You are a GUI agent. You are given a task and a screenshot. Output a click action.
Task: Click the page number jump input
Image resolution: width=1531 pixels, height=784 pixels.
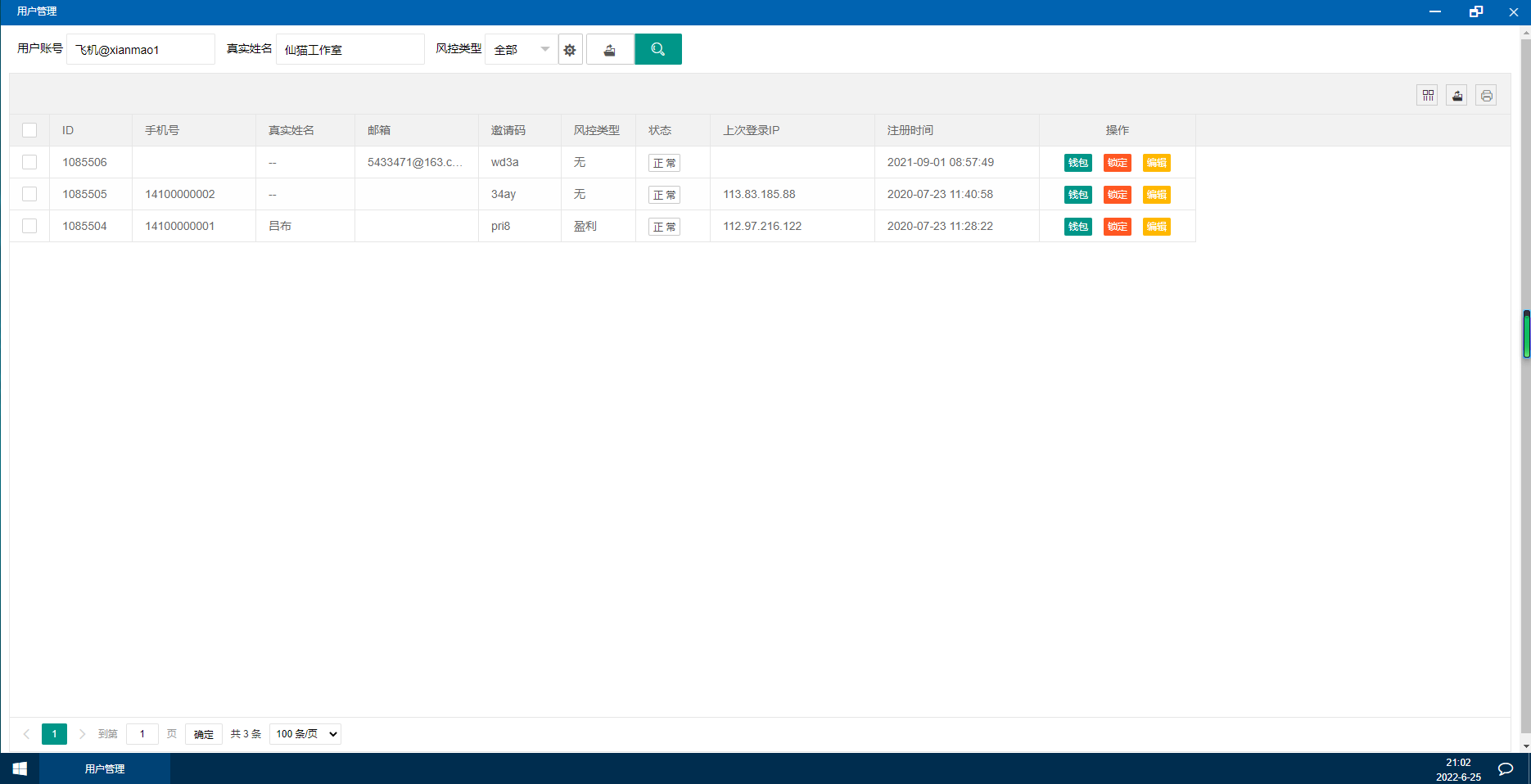click(142, 733)
